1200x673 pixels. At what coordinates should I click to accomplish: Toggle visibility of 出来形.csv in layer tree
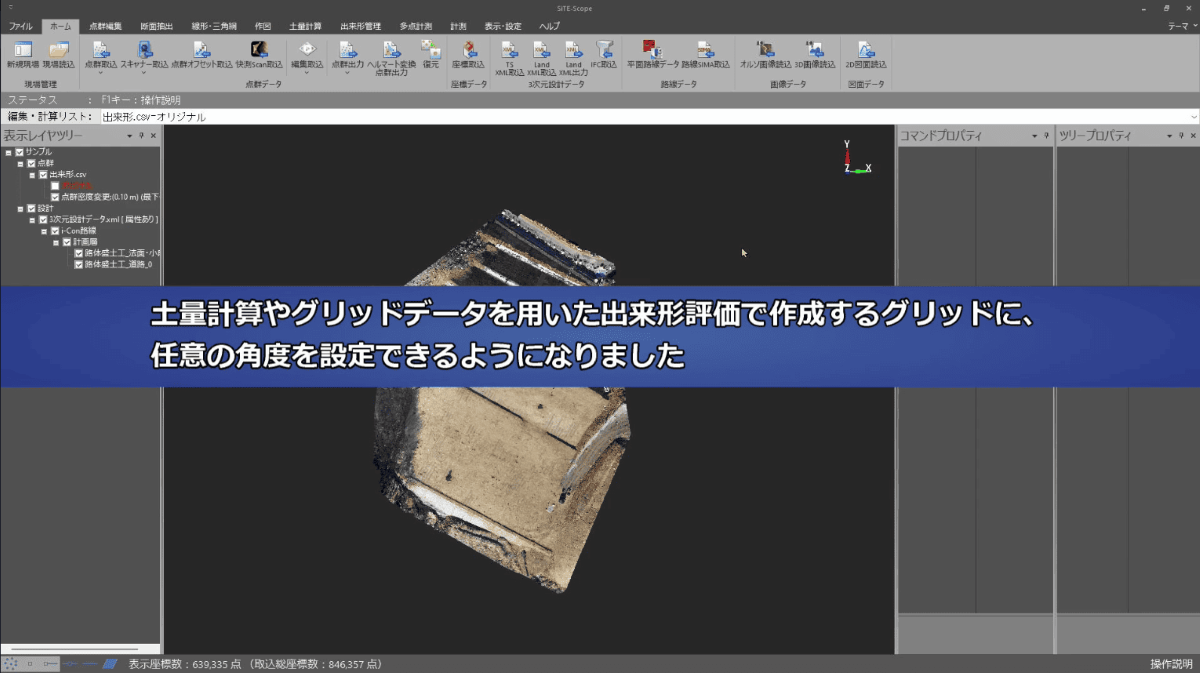(43, 175)
